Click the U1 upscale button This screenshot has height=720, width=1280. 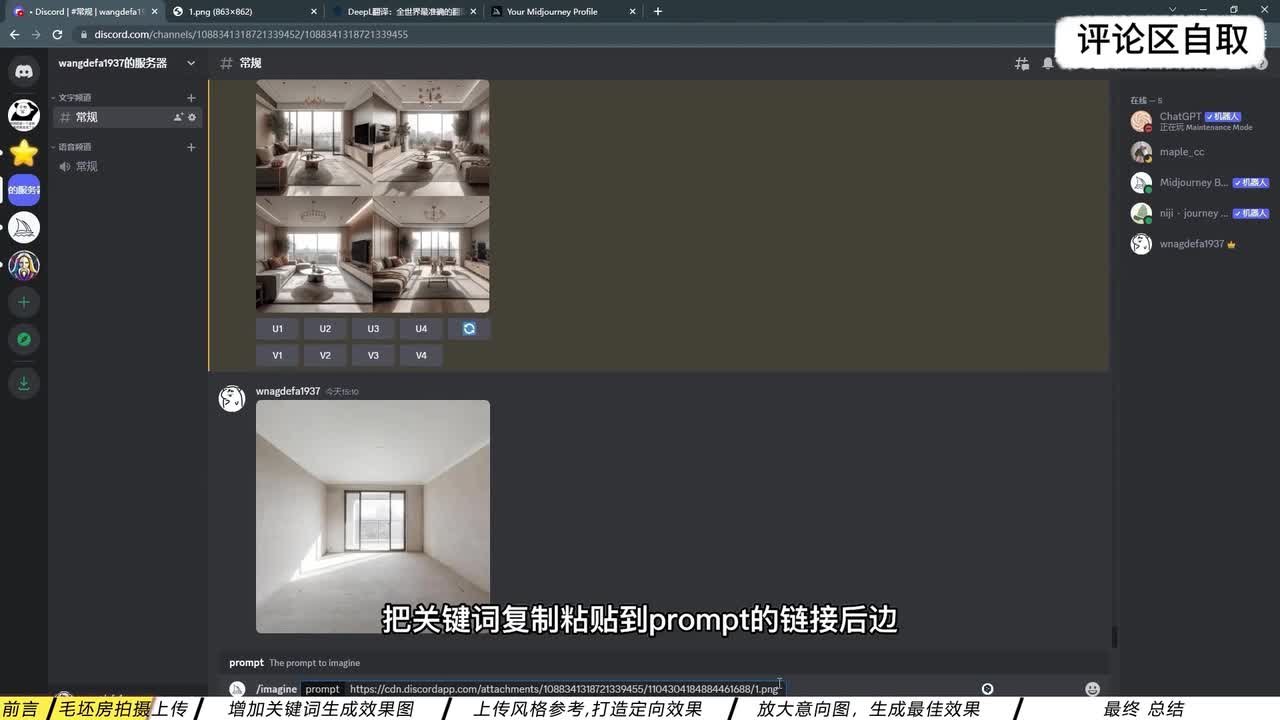pos(277,329)
